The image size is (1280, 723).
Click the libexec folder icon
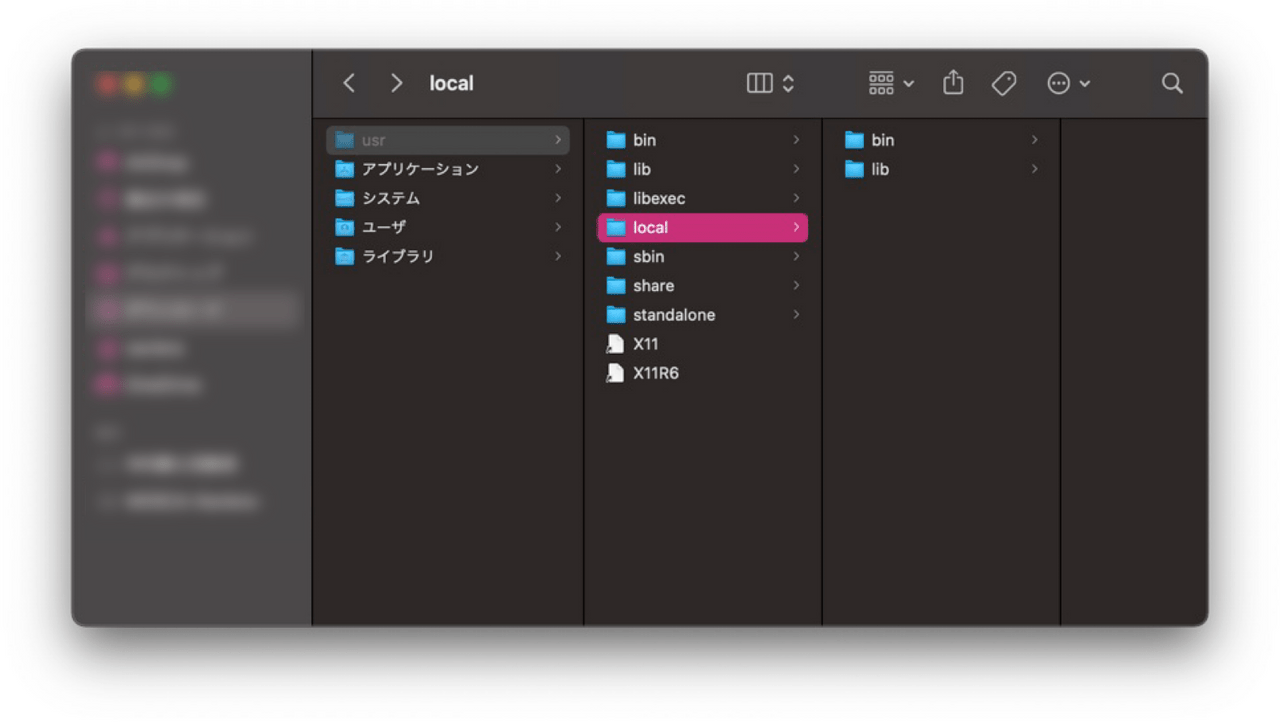(x=616, y=198)
